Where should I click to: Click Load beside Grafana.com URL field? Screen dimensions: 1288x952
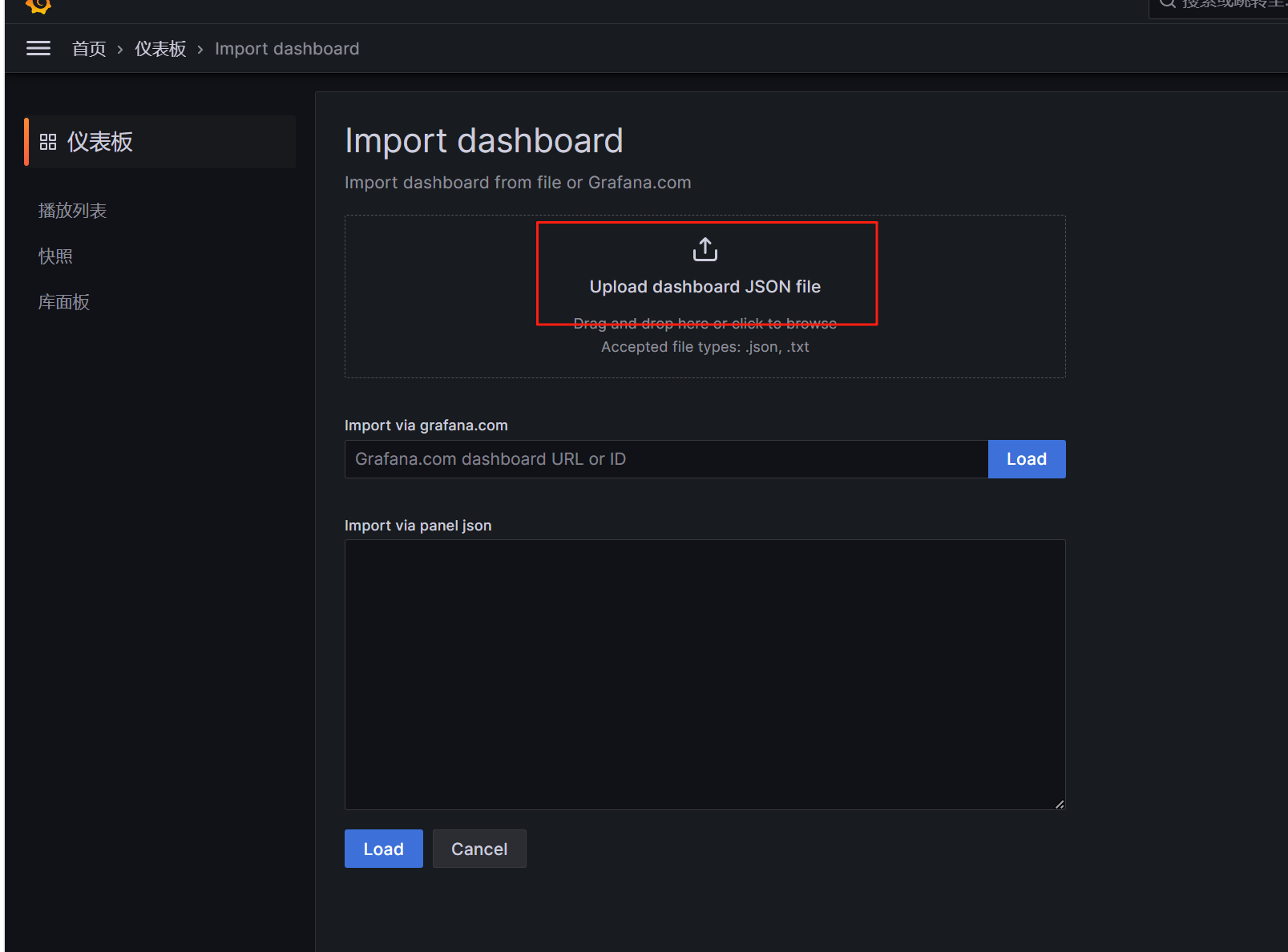1027,459
